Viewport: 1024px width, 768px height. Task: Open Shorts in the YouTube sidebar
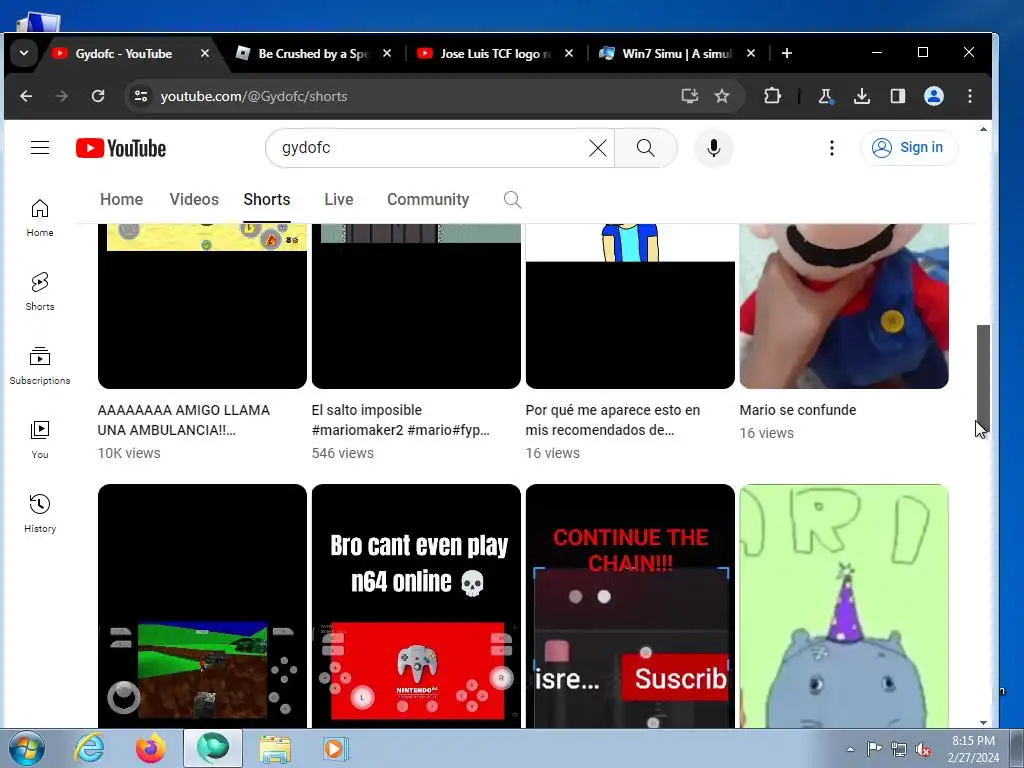coord(40,292)
